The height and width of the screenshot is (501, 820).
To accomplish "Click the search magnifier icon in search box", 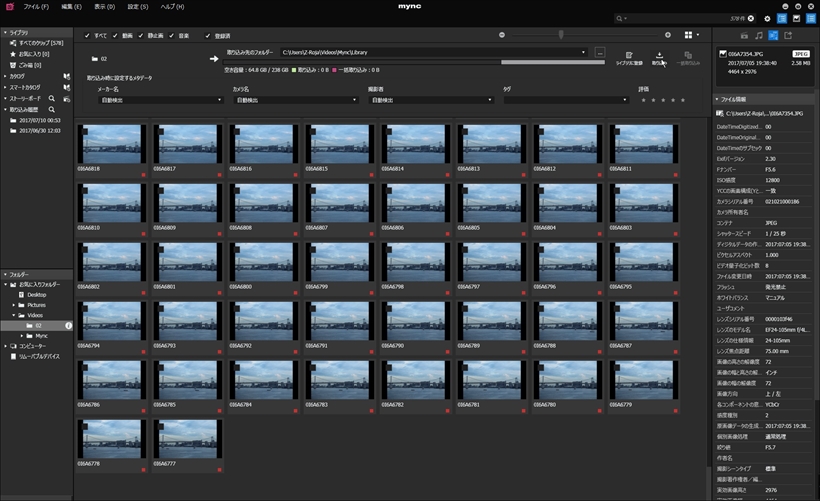I will coord(620,18).
